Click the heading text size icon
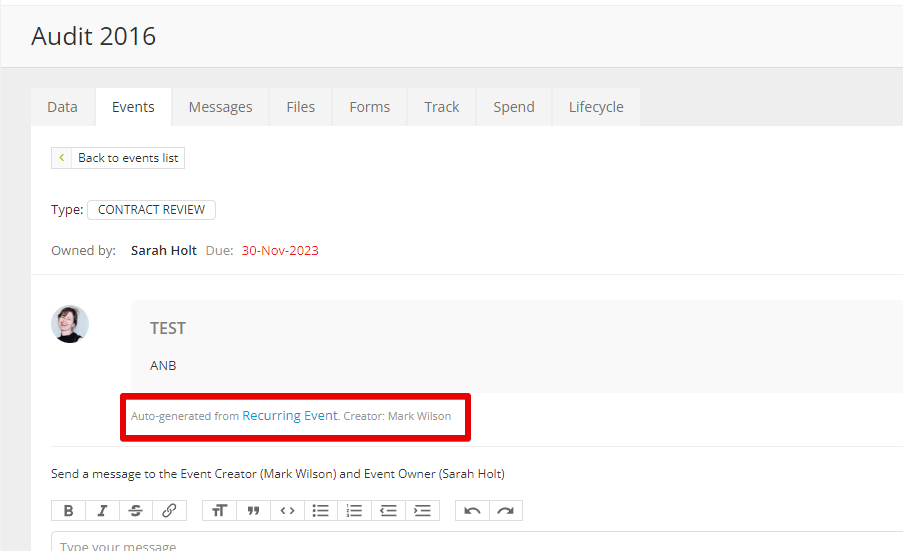903x551 pixels. pyautogui.click(x=219, y=510)
